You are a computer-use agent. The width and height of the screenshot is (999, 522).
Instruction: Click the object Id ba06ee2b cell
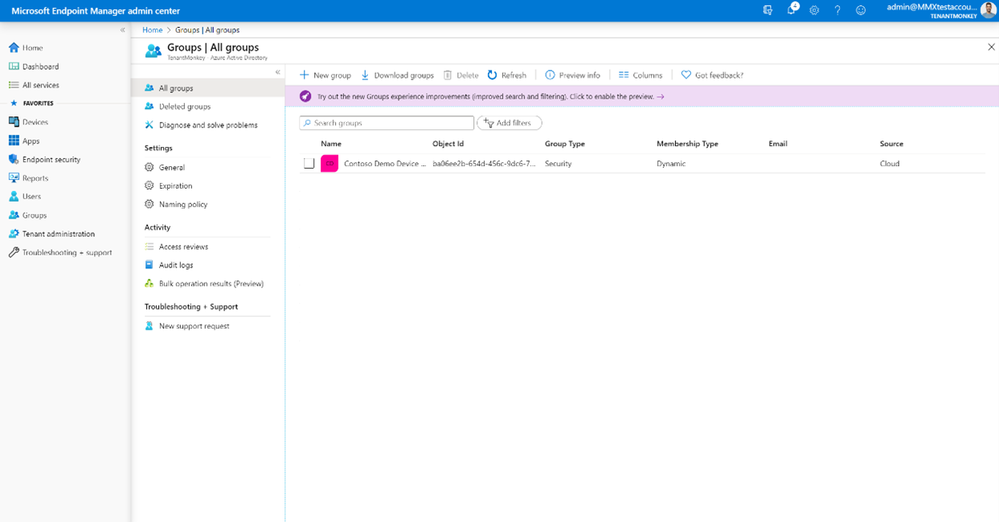click(484, 164)
